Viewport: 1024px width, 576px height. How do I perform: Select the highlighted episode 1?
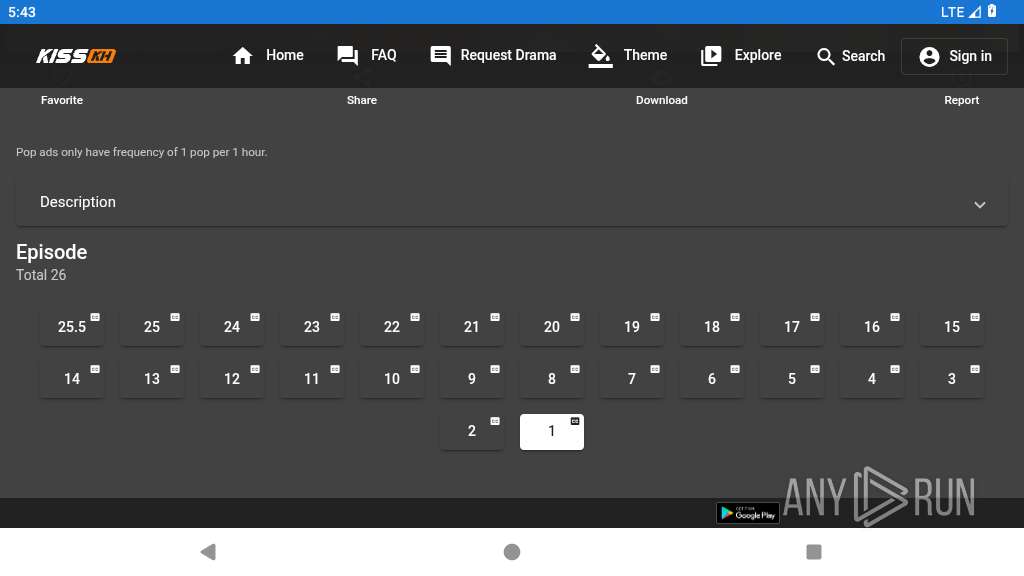coord(552,432)
